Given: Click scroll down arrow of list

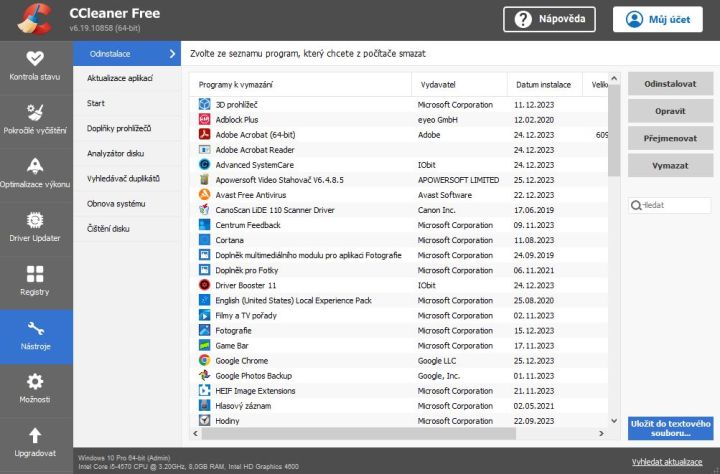Looking at the screenshot, I should [614, 421].
